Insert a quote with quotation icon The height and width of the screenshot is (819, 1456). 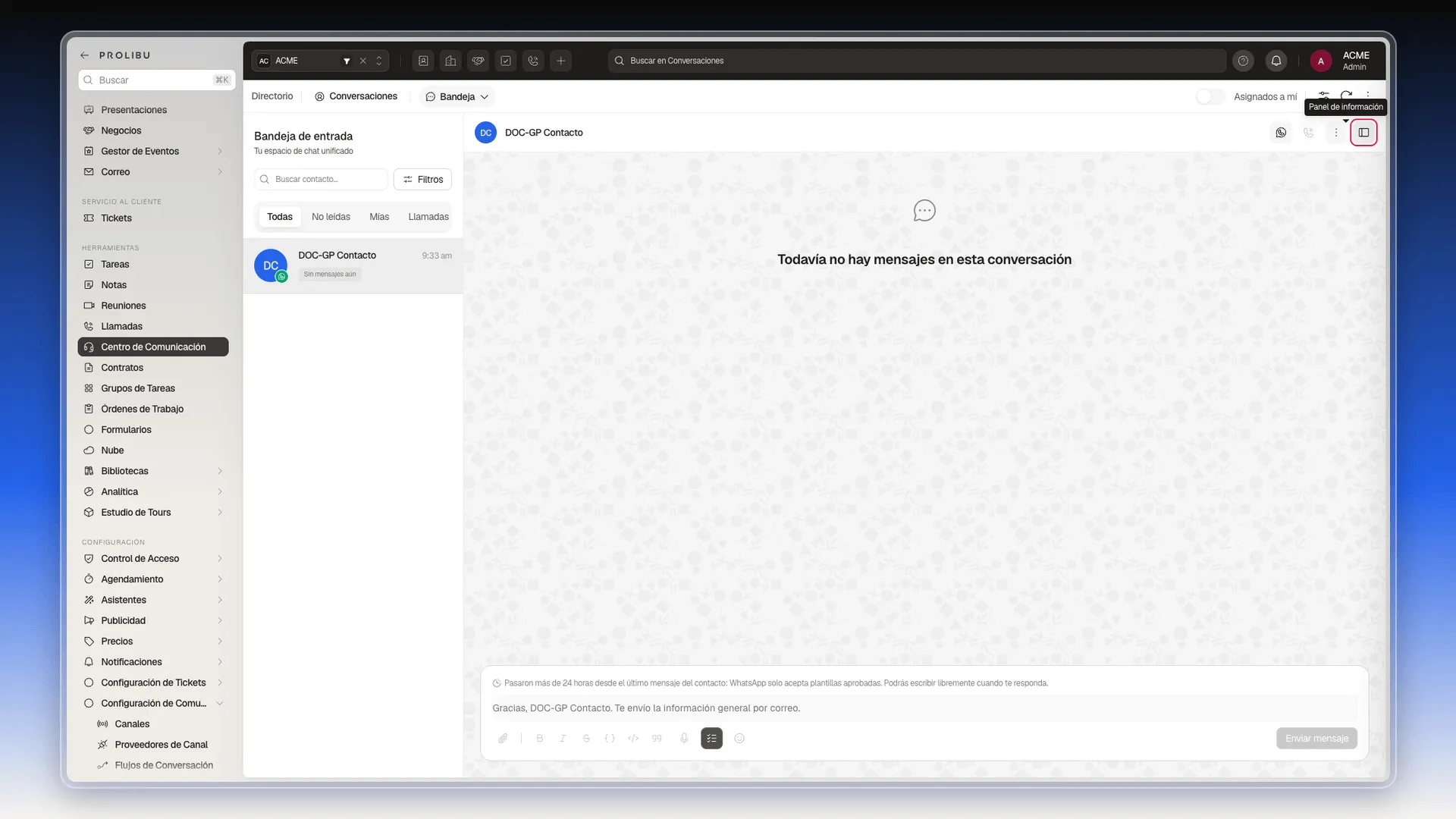(657, 738)
